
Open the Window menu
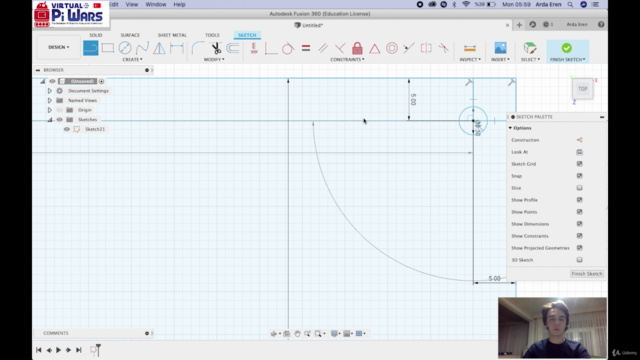156,4
